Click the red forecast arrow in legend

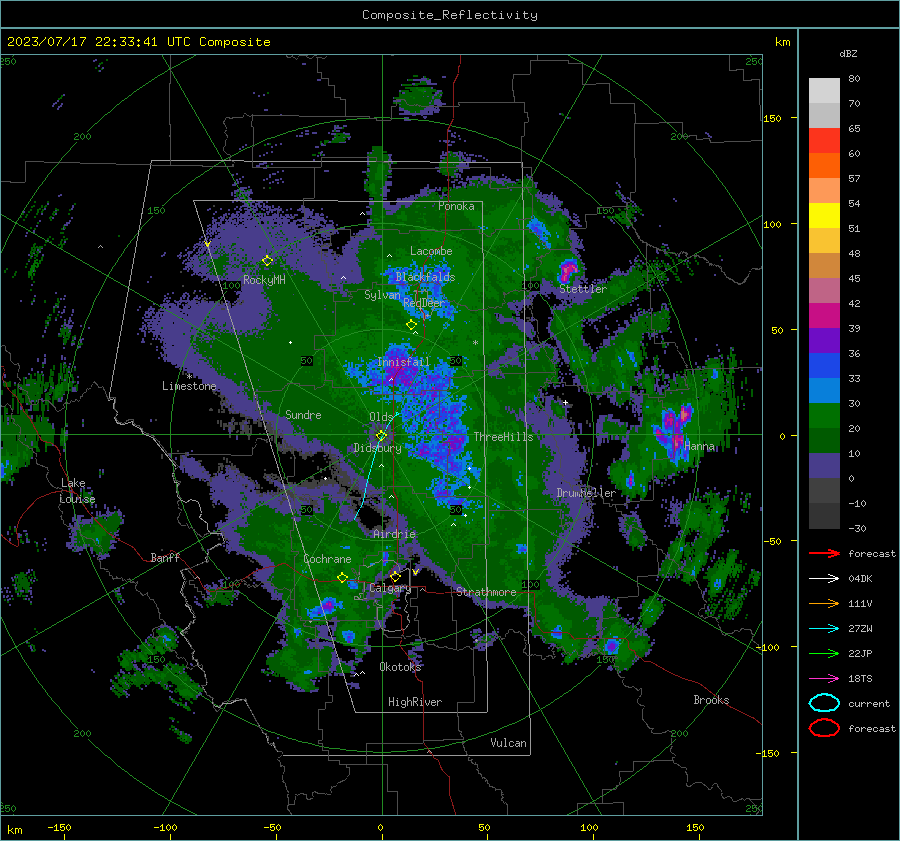click(x=824, y=553)
